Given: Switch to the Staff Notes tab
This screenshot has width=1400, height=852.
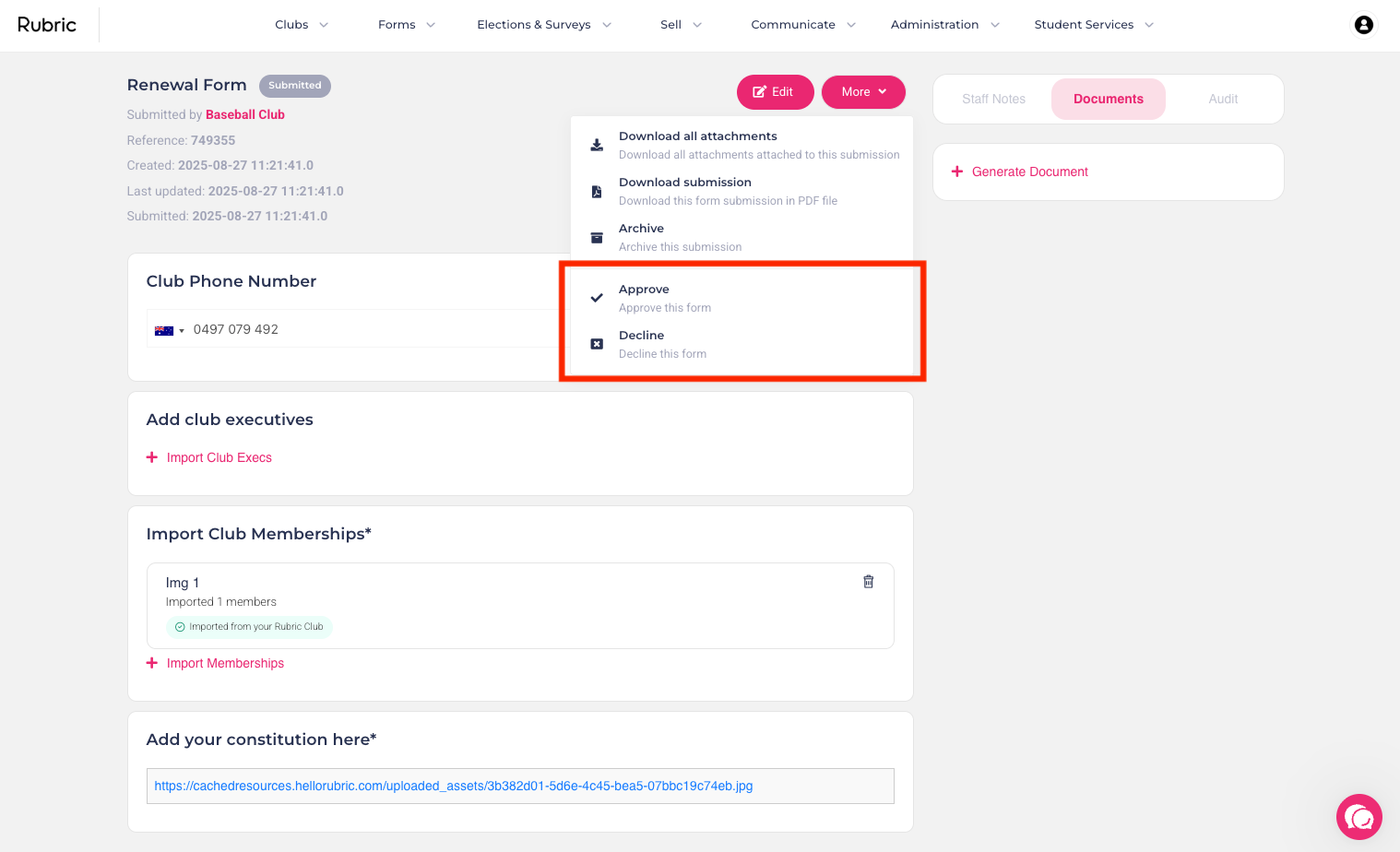Looking at the screenshot, I should point(993,99).
